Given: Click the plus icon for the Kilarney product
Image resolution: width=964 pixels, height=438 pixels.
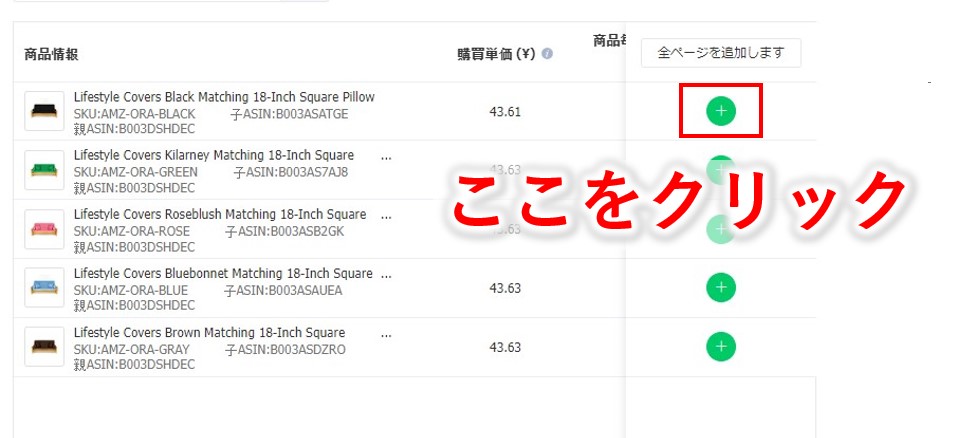Looking at the screenshot, I should 721,170.
